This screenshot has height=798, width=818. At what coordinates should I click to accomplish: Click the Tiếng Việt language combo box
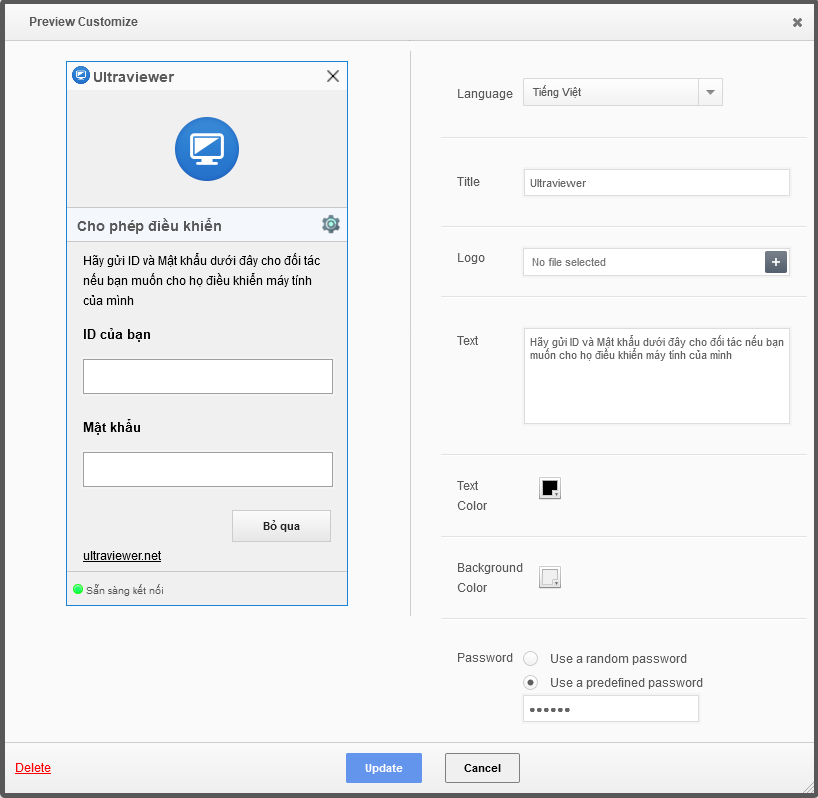[623, 92]
